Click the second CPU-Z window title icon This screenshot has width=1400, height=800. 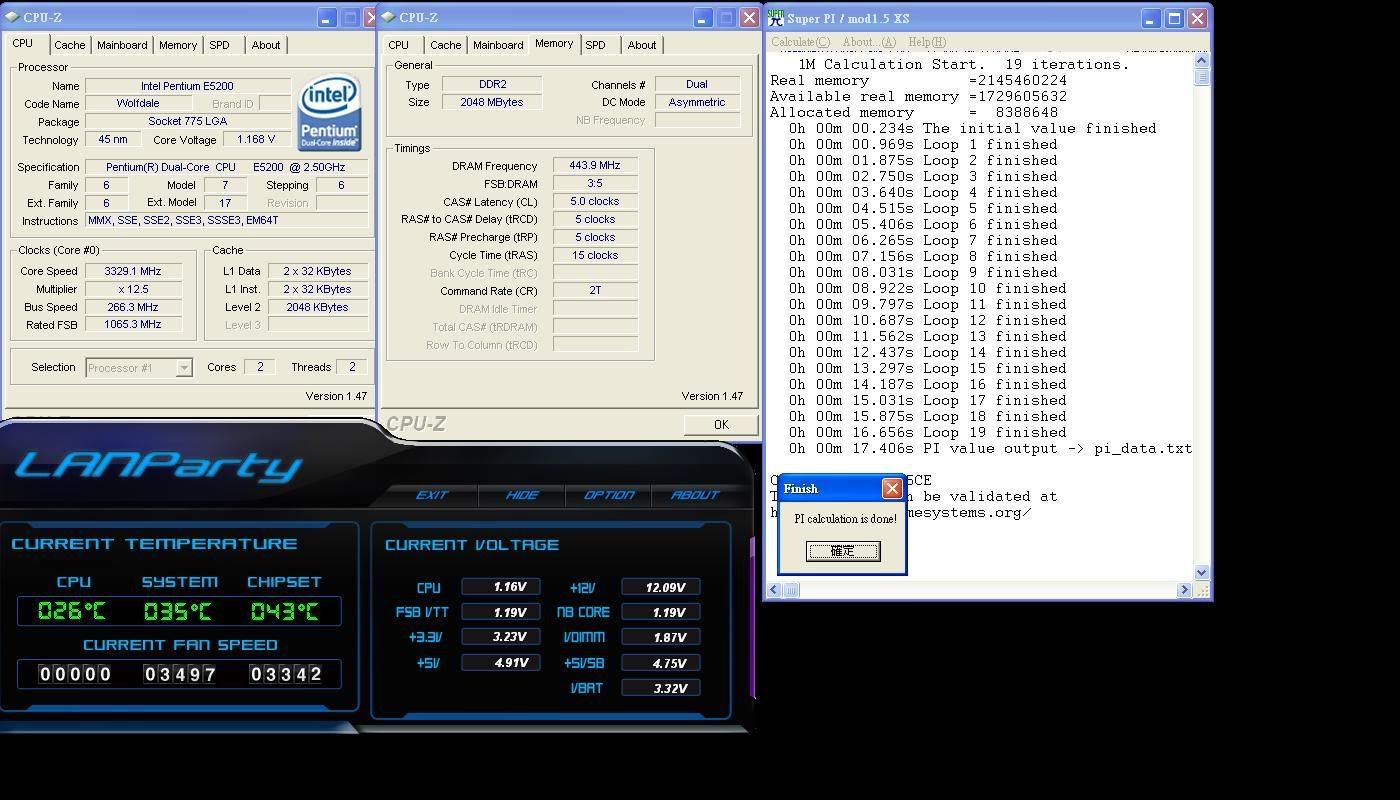388,17
